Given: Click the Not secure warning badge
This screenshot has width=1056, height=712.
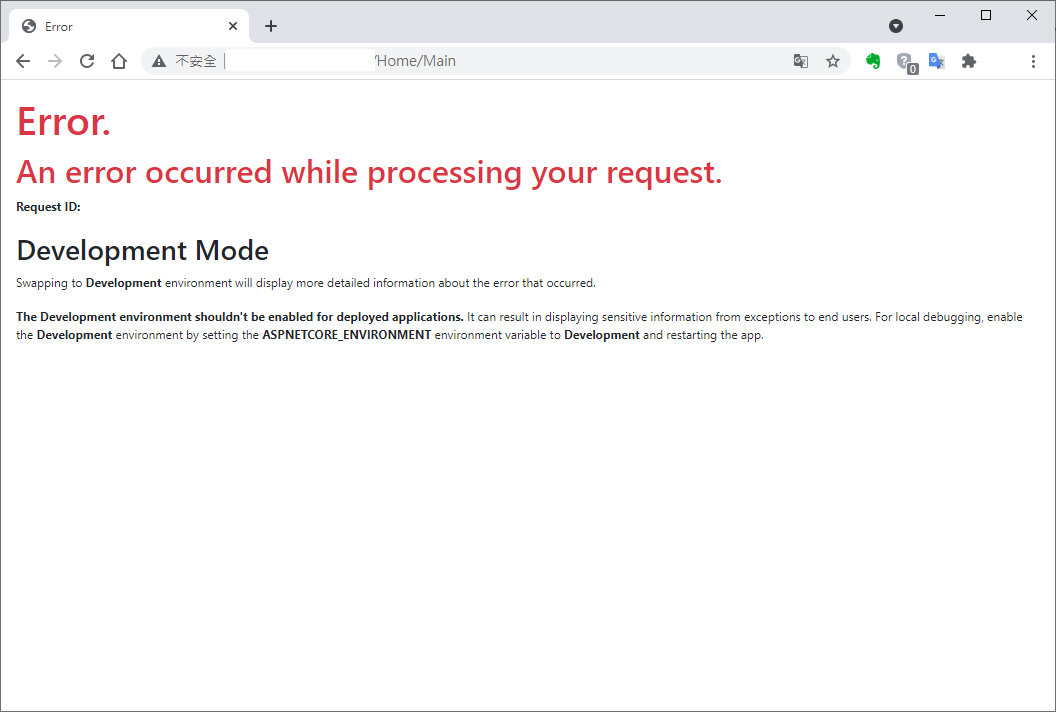Looking at the screenshot, I should (x=185, y=61).
